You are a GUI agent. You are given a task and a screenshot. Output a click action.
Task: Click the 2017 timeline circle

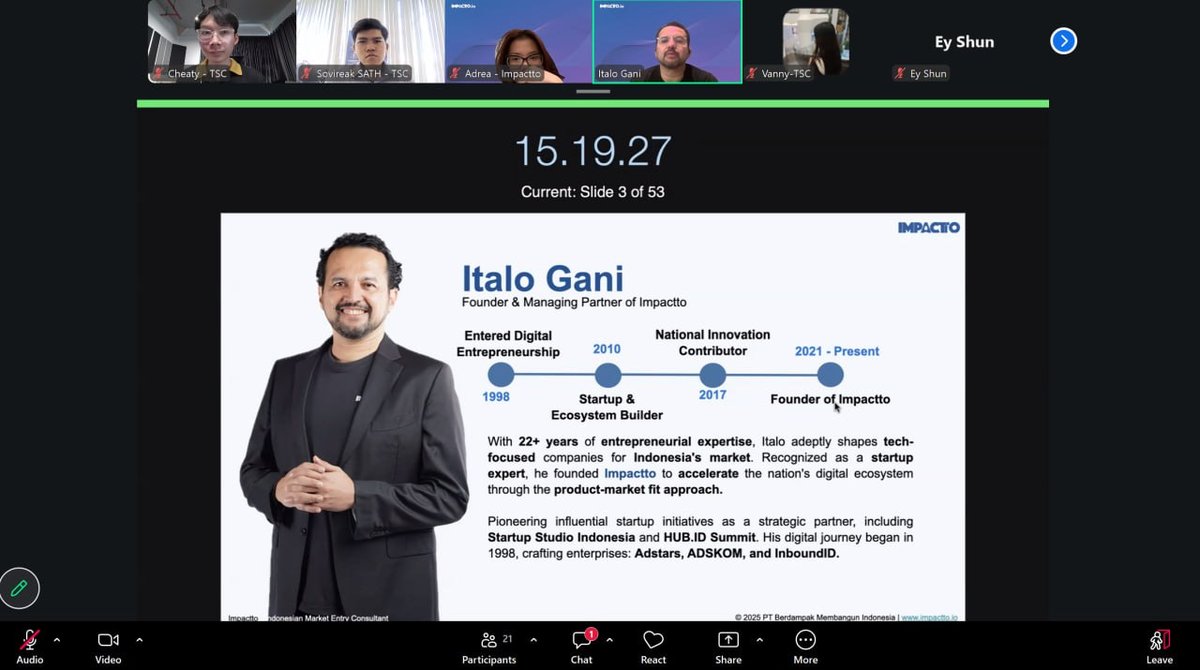coord(712,375)
